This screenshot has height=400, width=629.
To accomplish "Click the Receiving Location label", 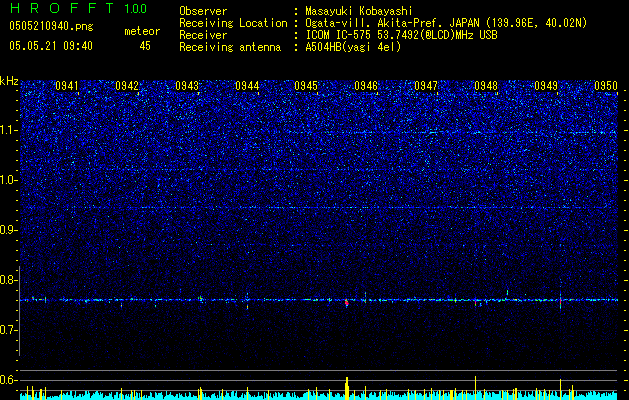I will (233, 23).
